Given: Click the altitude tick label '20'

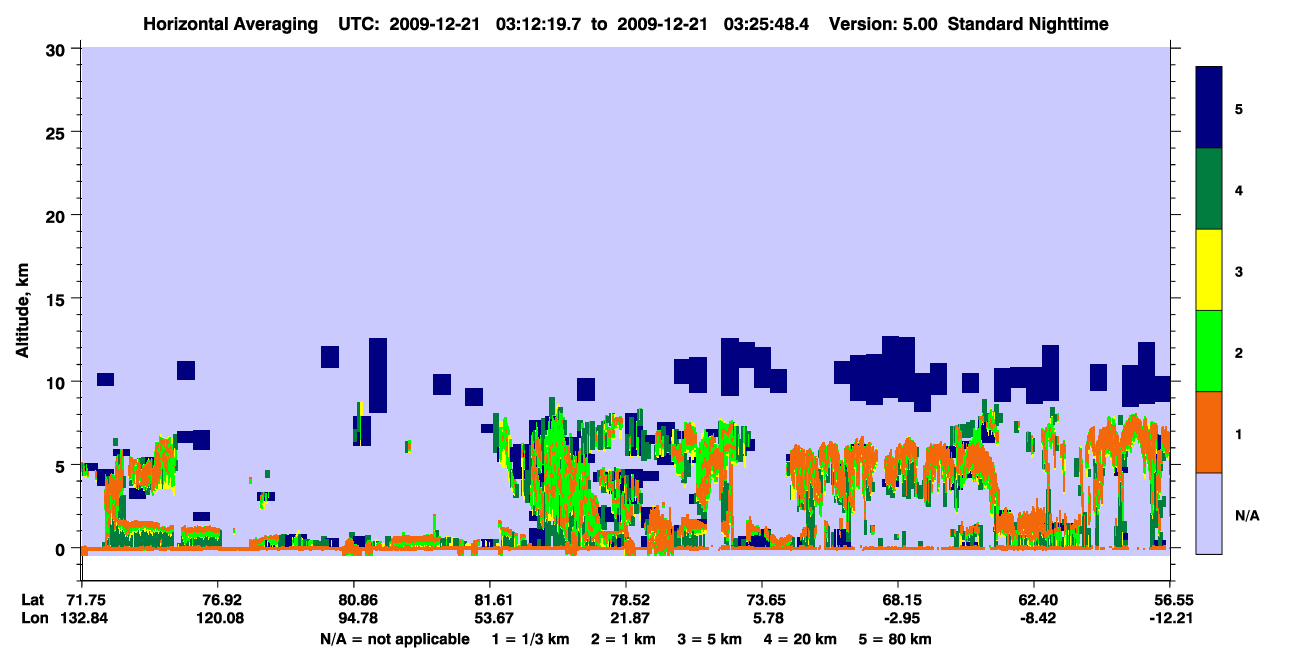Looking at the screenshot, I should tap(58, 216).
